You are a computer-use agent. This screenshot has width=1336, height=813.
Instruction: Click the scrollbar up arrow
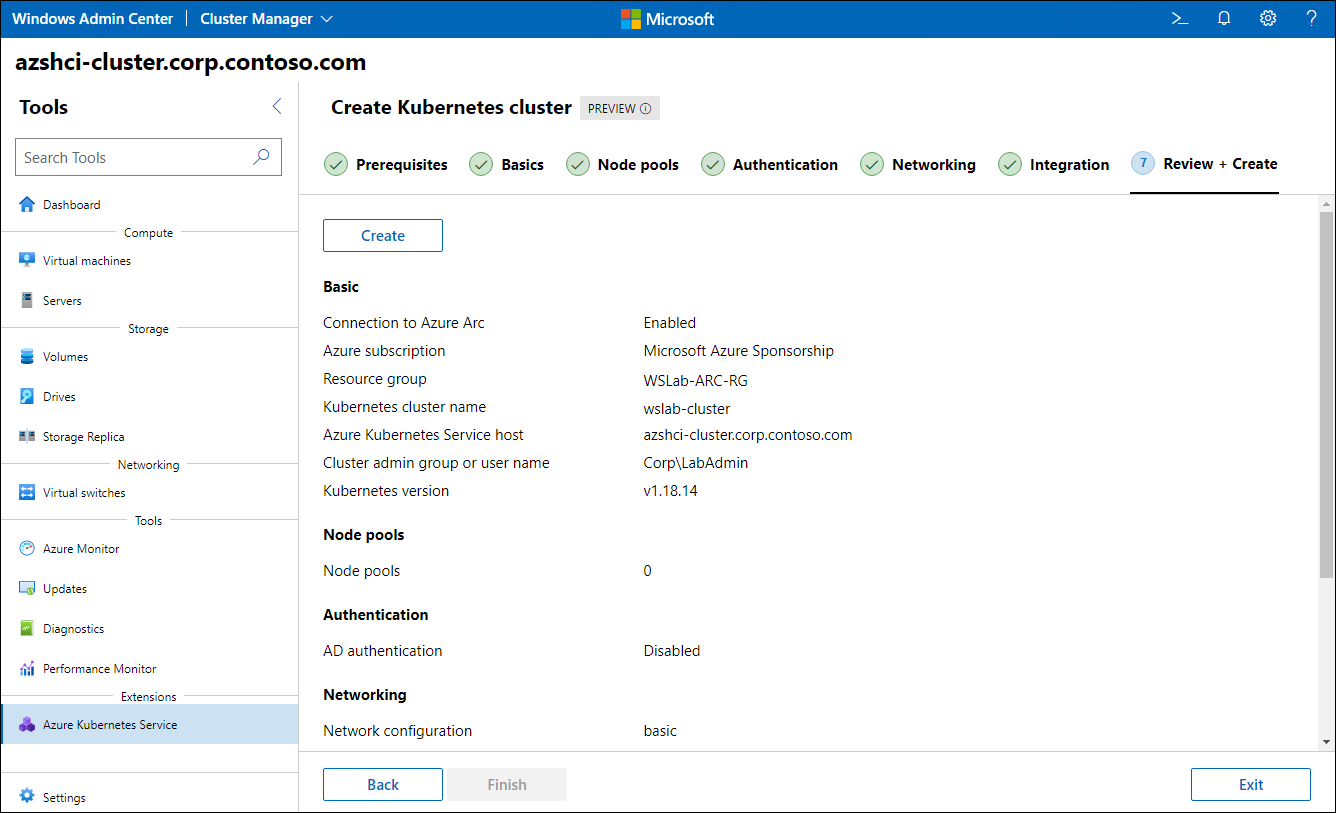(1327, 203)
